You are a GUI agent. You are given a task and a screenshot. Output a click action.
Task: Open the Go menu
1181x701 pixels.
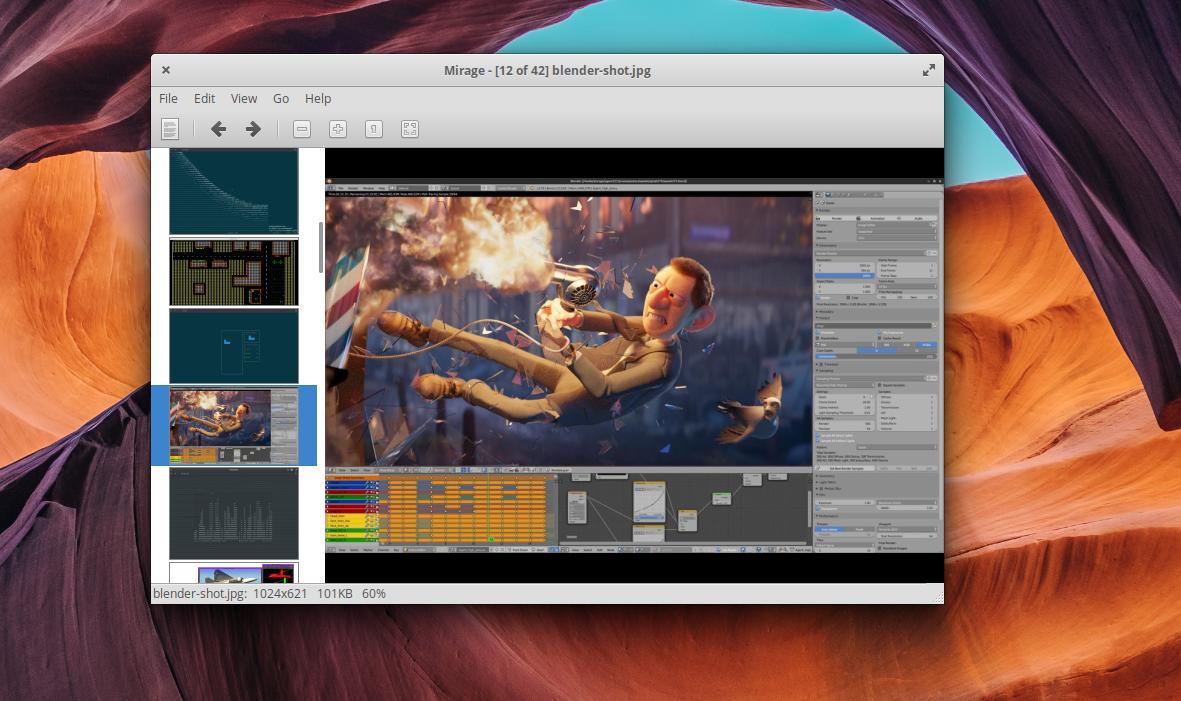click(281, 98)
